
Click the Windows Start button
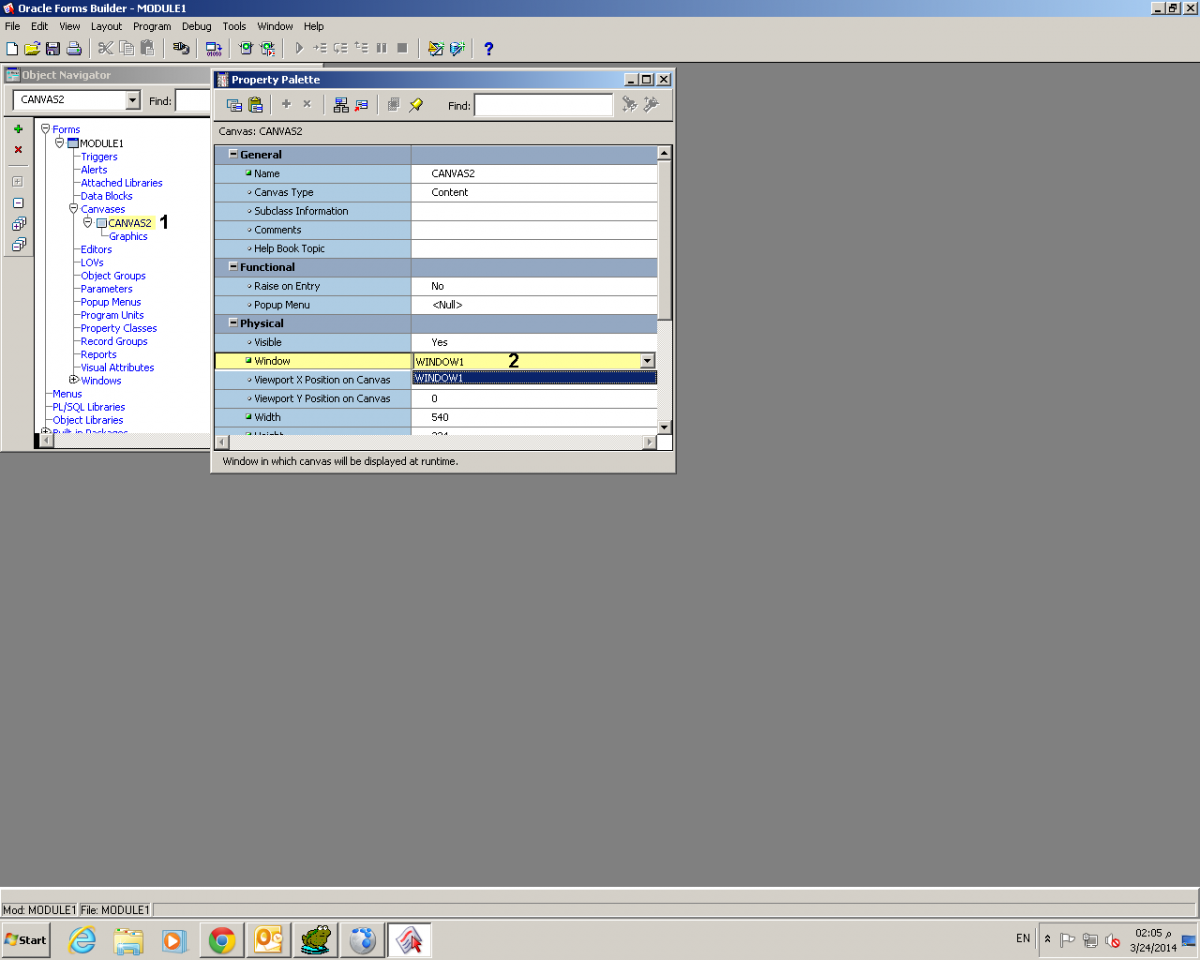(x=26, y=940)
